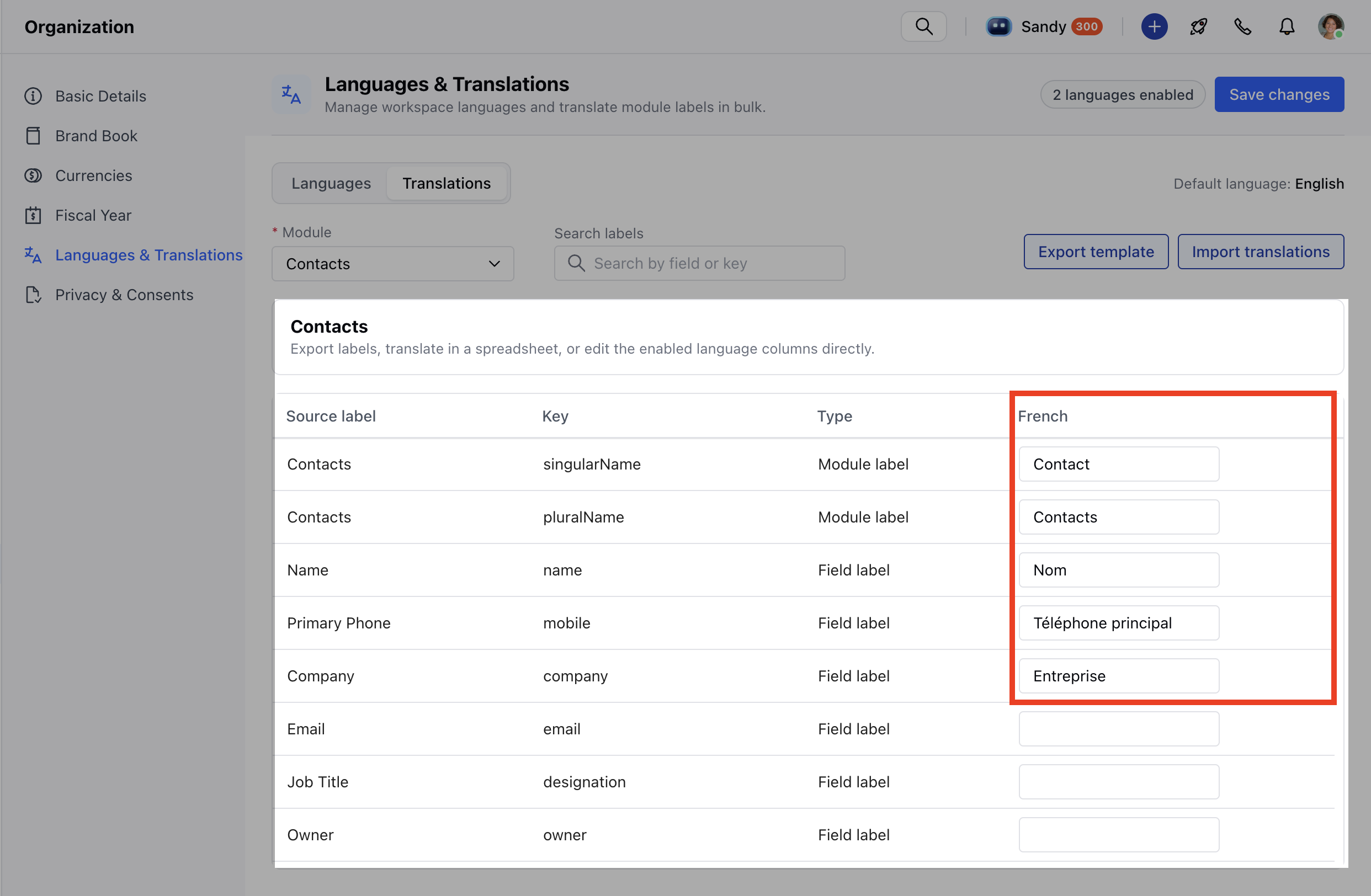Click the 'singularName' key cell
This screenshot has height=896, width=1371.
(x=592, y=464)
